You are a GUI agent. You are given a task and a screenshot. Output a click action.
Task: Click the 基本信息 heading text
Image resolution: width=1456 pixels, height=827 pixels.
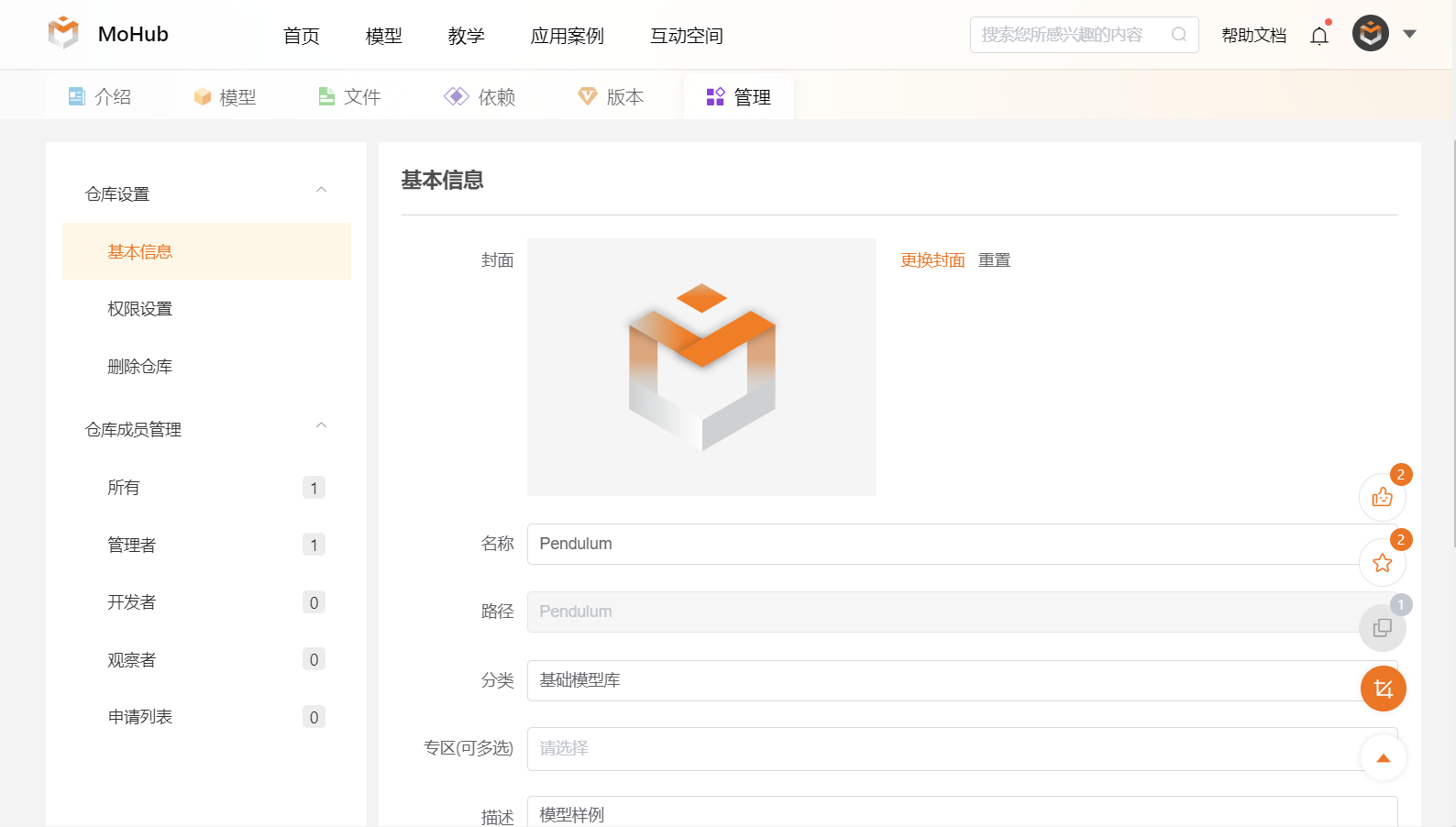click(442, 180)
